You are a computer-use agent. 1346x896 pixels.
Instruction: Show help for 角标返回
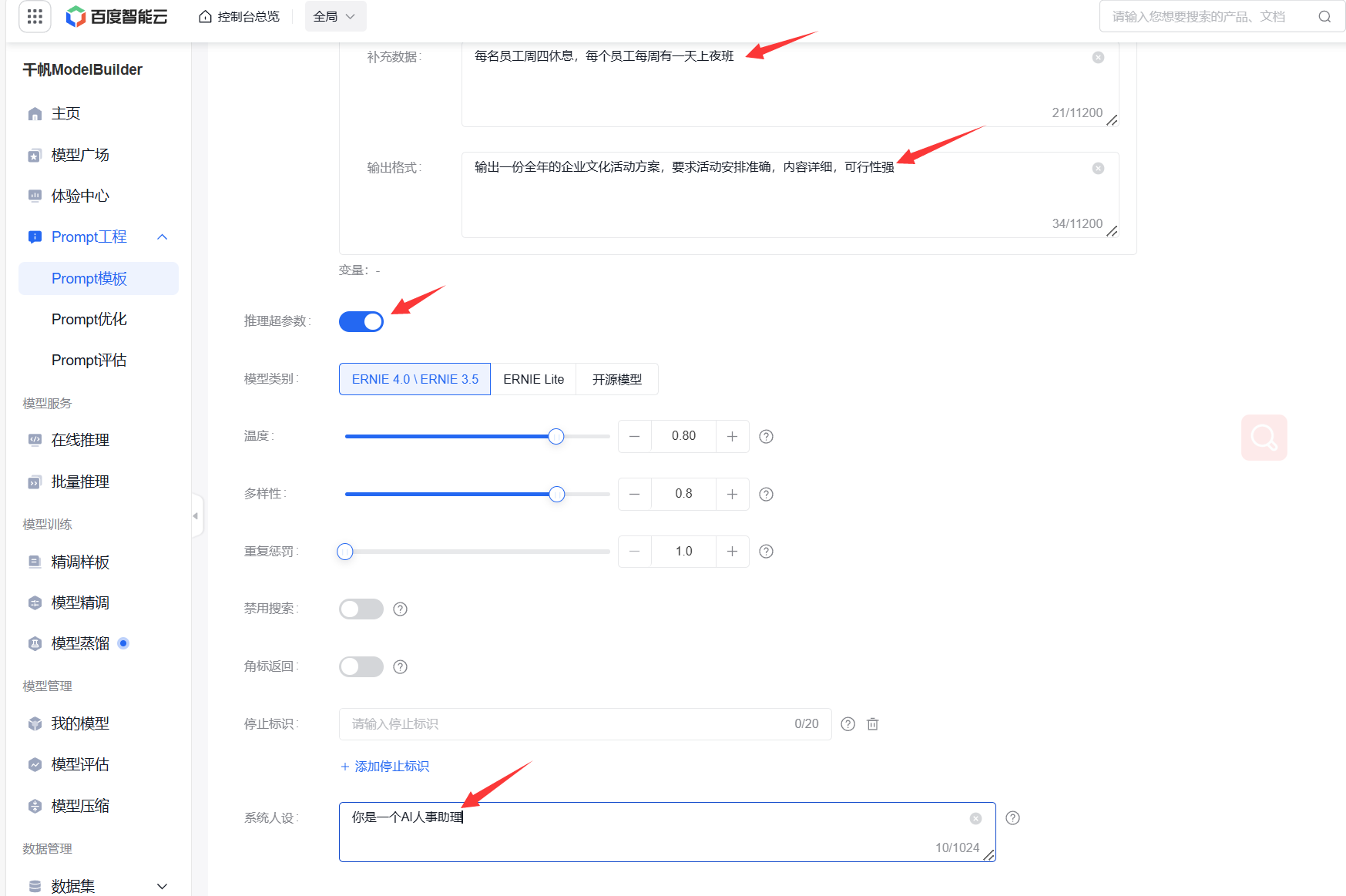[400, 666]
